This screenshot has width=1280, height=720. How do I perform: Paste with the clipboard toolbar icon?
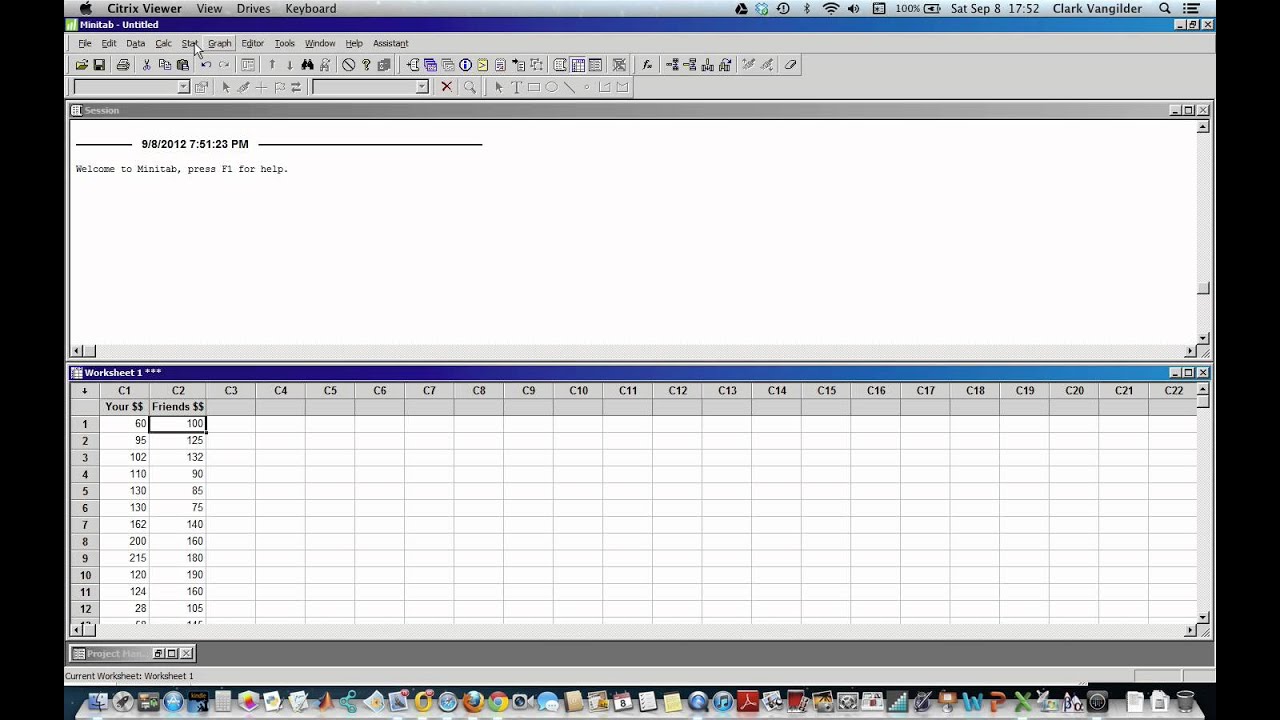coord(183,65)
